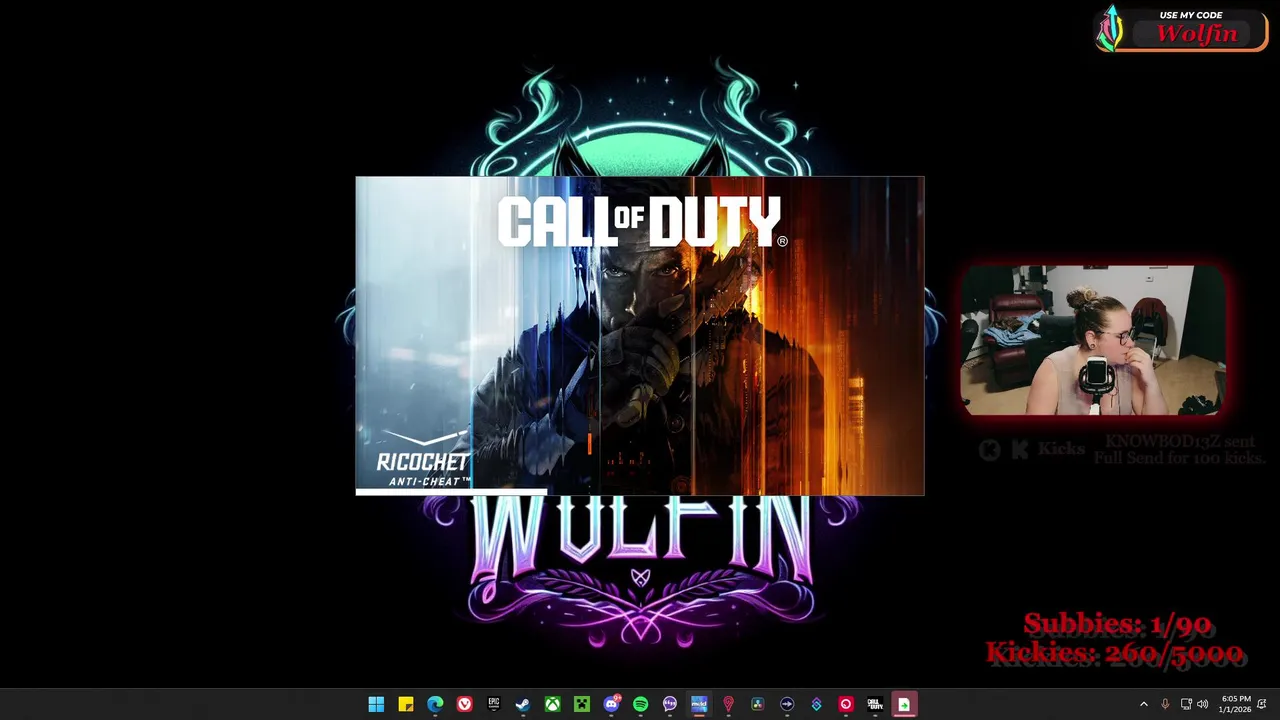The width and height of the screenshot is (1280, 720).
Task: Click the Call of Duty loading progress bar
Action: pos(640,492)
